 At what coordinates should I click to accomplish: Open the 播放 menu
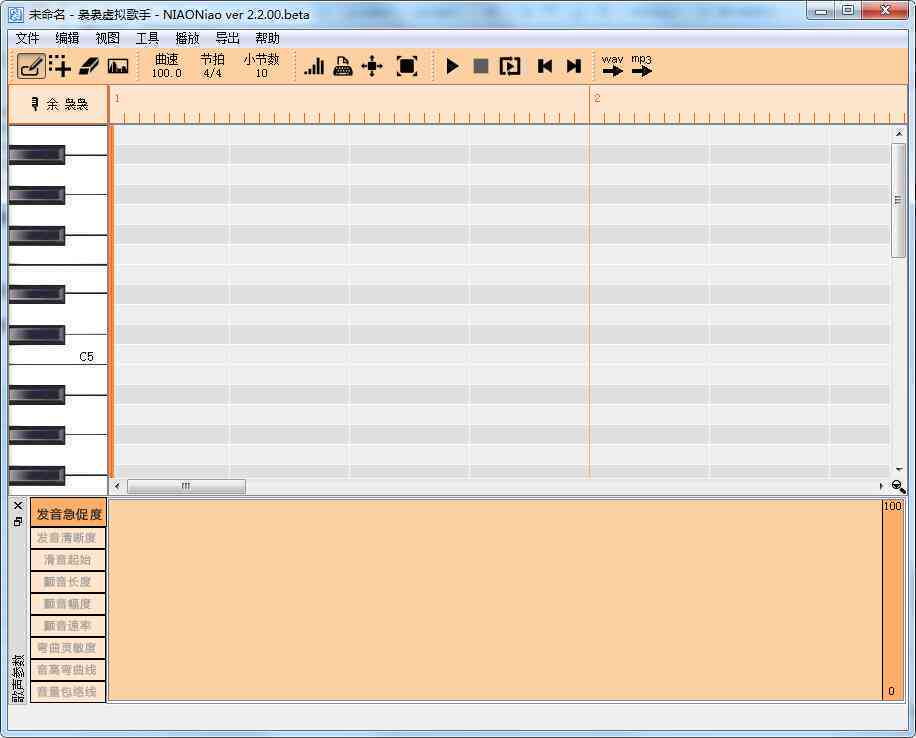pos(188,39)
